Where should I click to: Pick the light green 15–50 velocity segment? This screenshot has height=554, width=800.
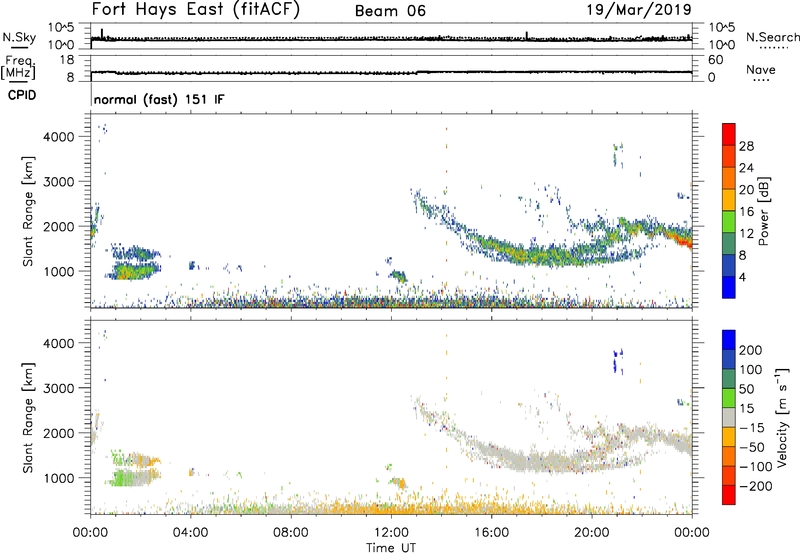pos(729,398)
